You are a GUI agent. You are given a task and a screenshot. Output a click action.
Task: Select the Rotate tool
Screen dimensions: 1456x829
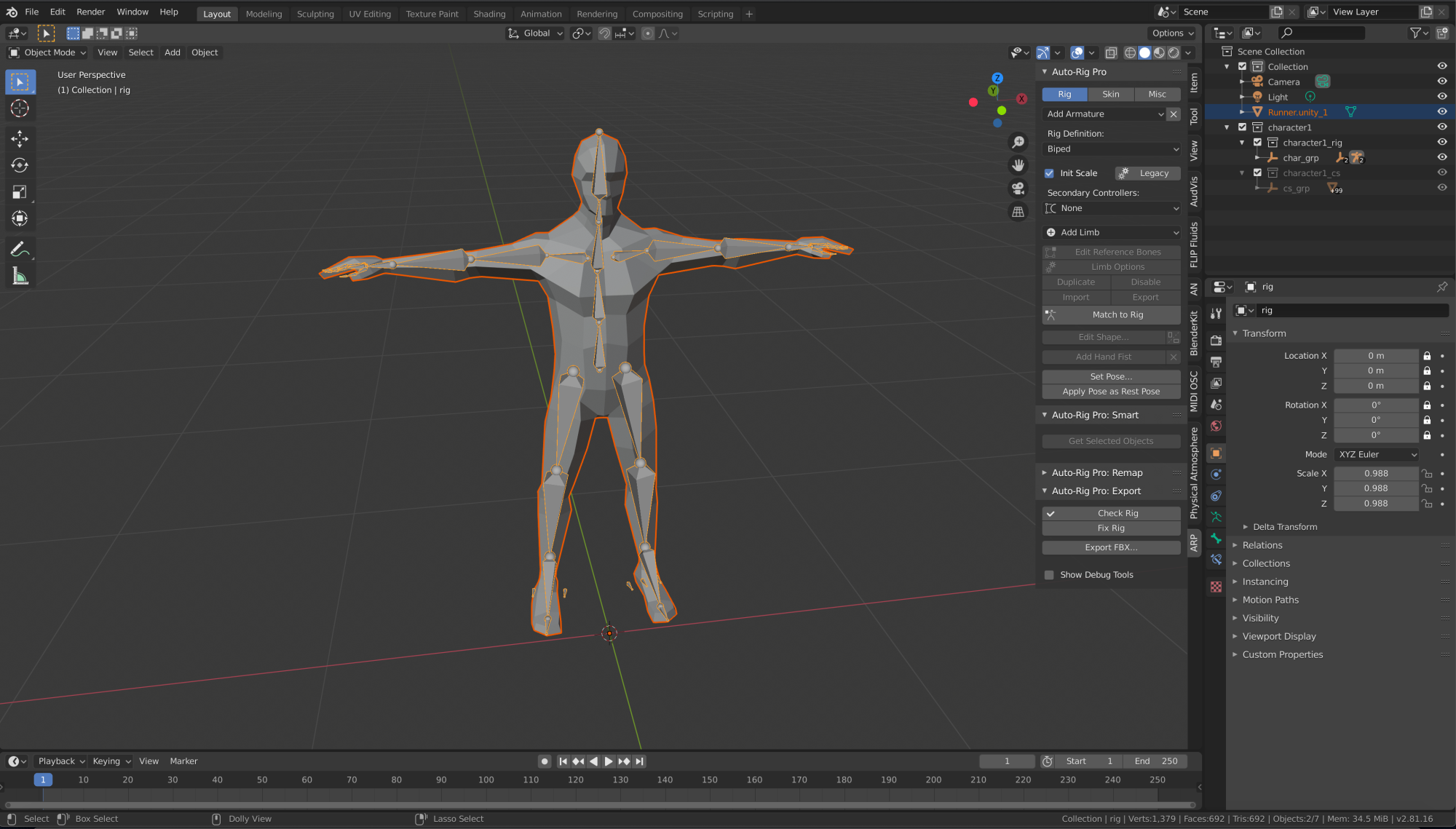[20, 165]
